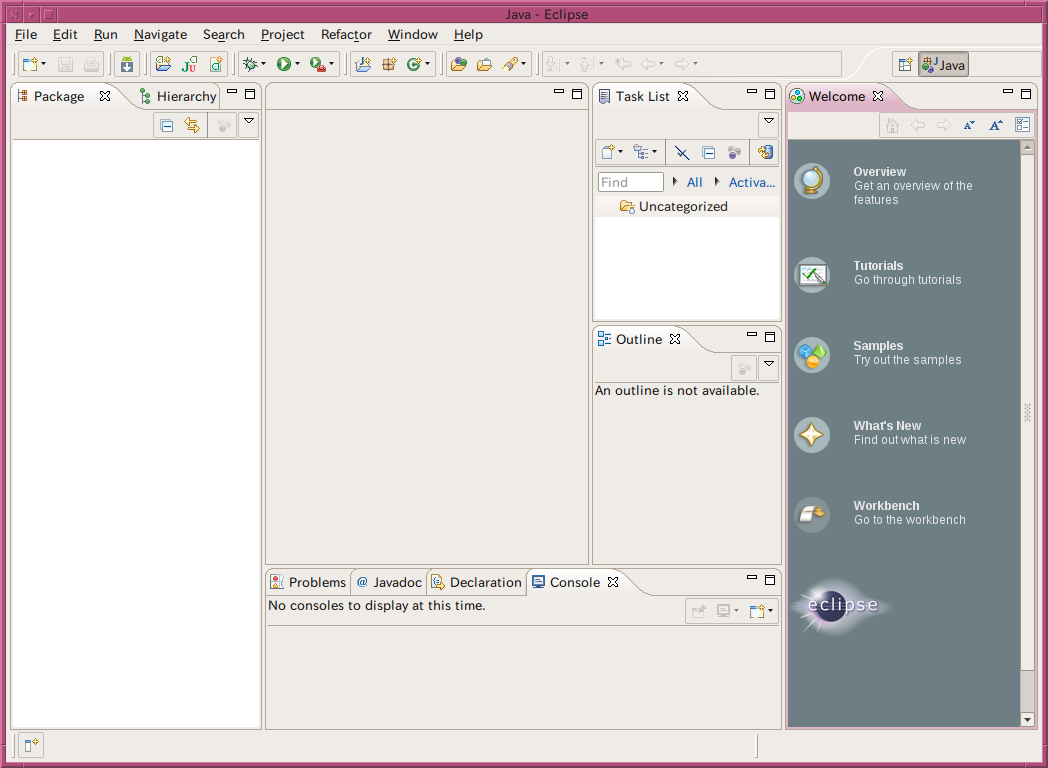The image size is (1048, 768).
Task: Open the Navigate menu
Action: point(160,35)
